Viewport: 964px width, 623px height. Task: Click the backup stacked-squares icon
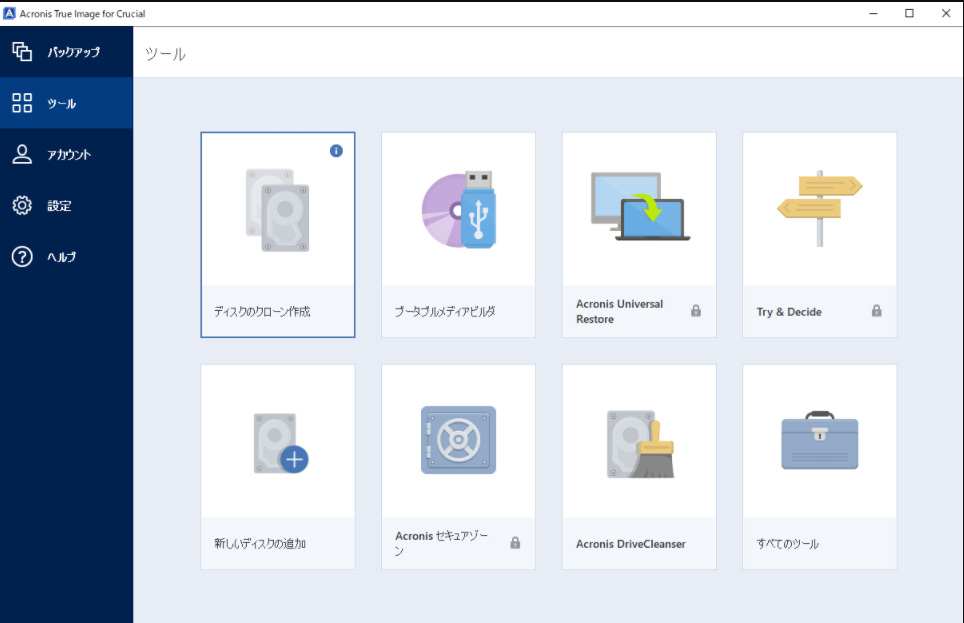coord(22,52)
